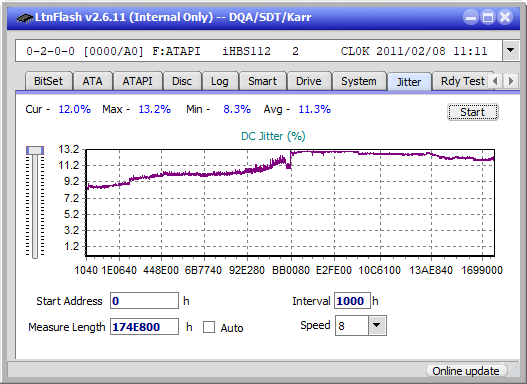Click in the Interval field

pyautogui.click(x=352, y=301)
